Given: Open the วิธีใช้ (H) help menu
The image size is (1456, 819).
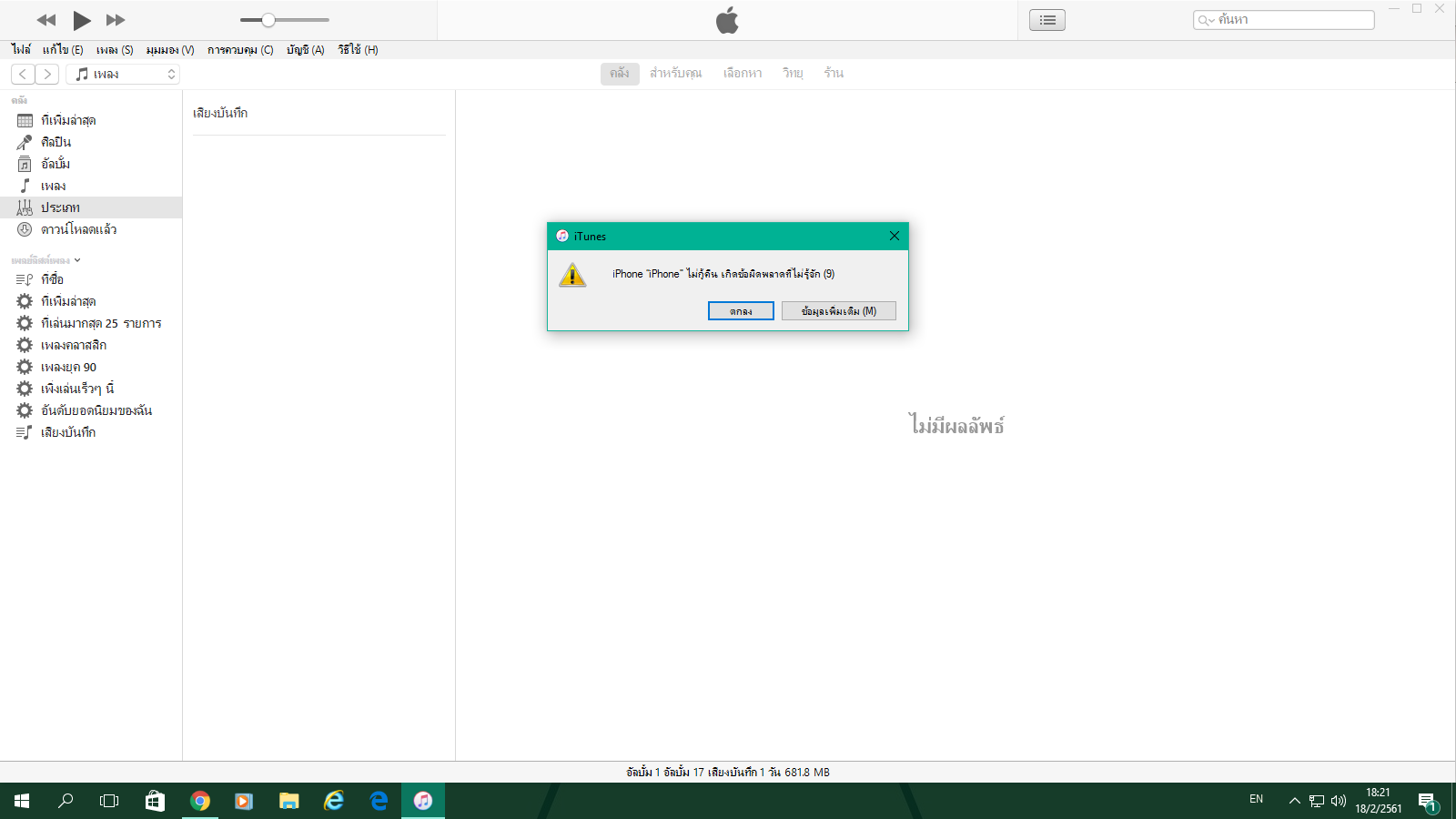Looking at the screenshot, I should click(358, 50).
